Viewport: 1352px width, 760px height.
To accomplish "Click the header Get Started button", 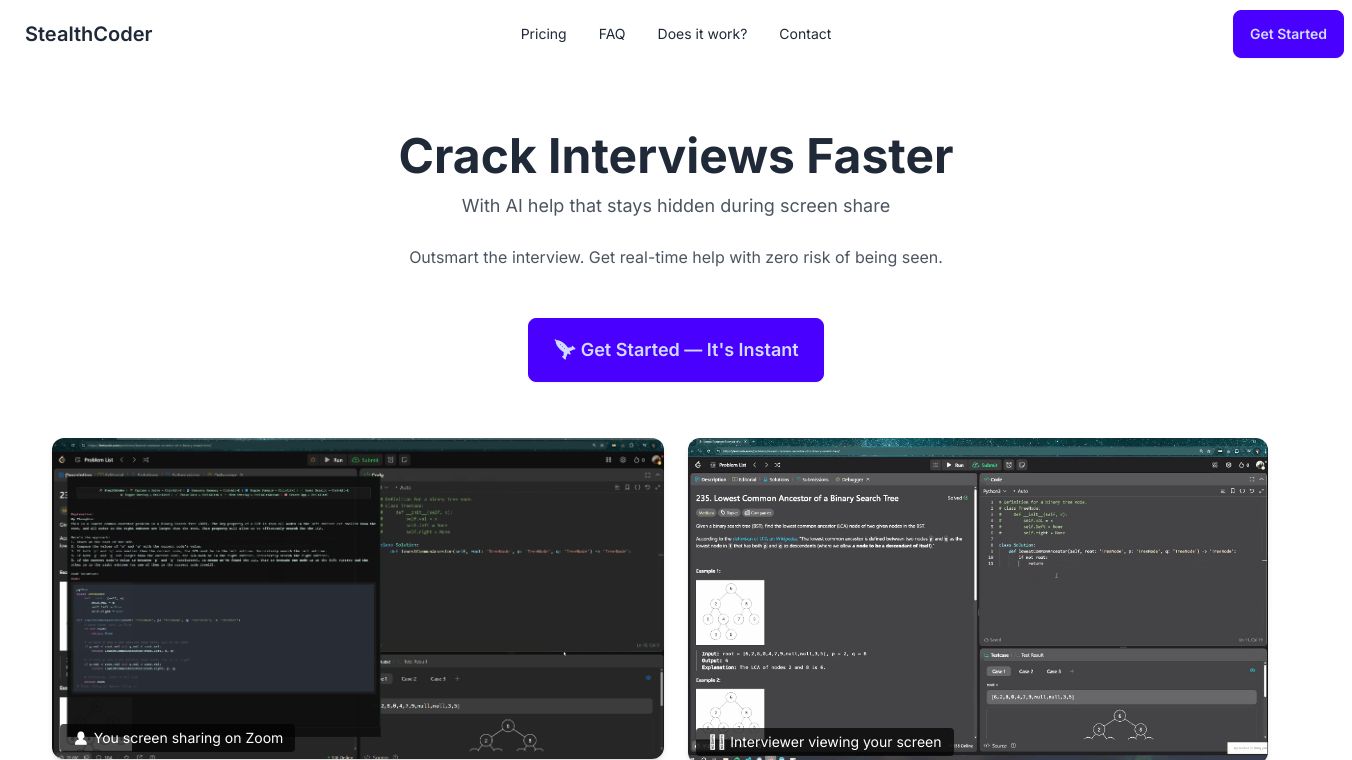I will [1288, 34].
